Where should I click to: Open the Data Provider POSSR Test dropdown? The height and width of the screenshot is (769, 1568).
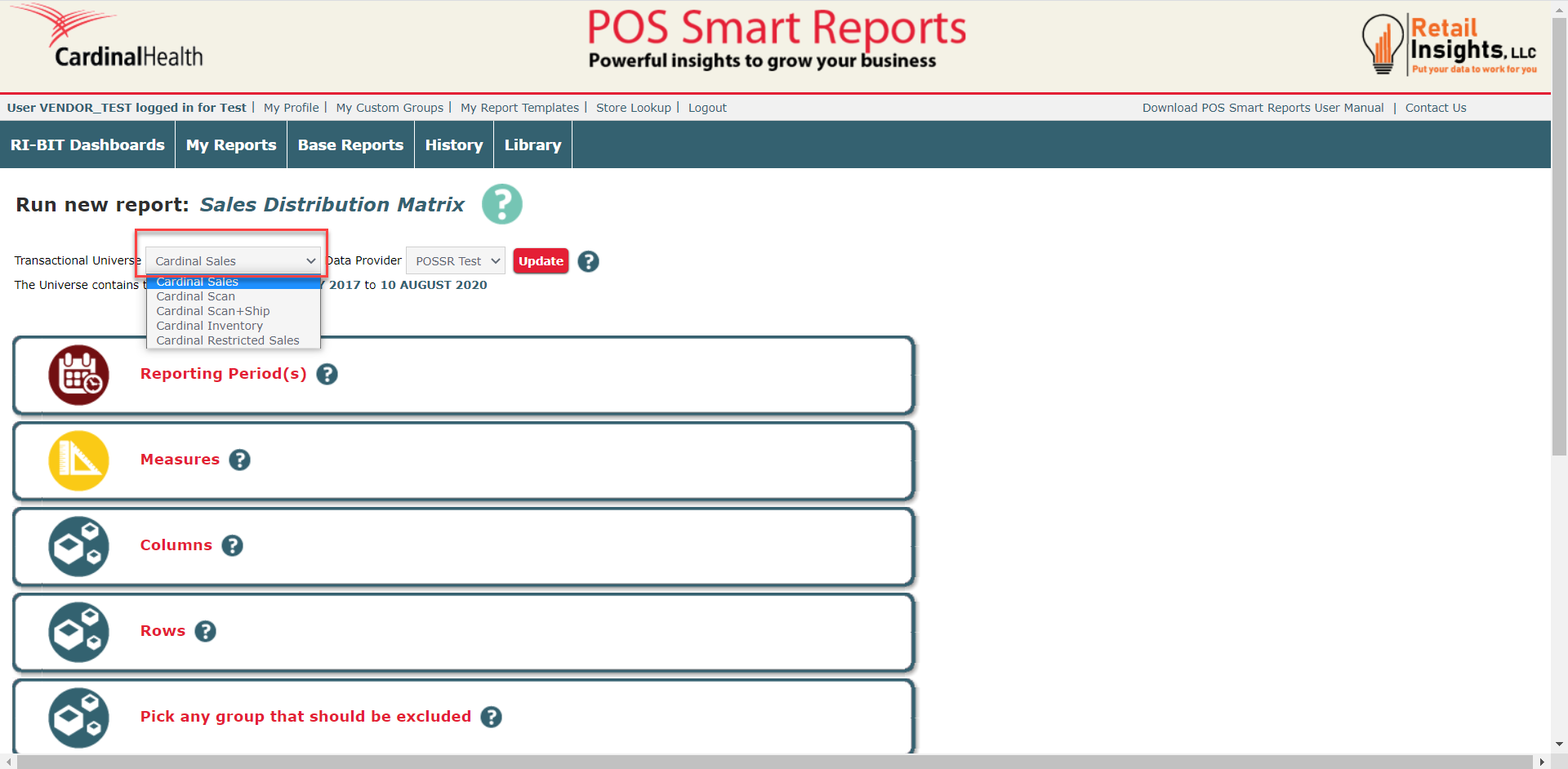tap(456, 261)
